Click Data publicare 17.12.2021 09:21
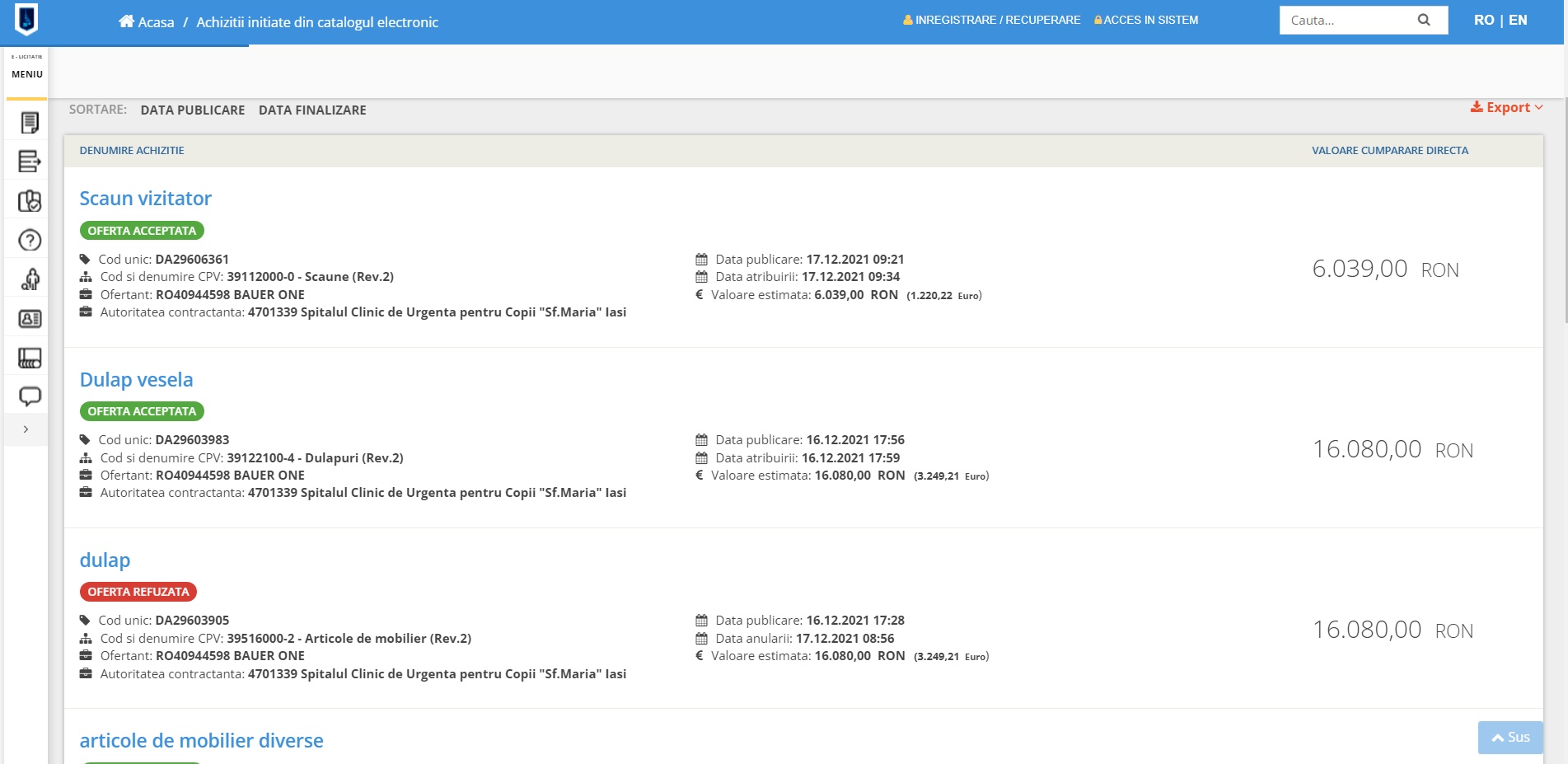 click(810, 259)
